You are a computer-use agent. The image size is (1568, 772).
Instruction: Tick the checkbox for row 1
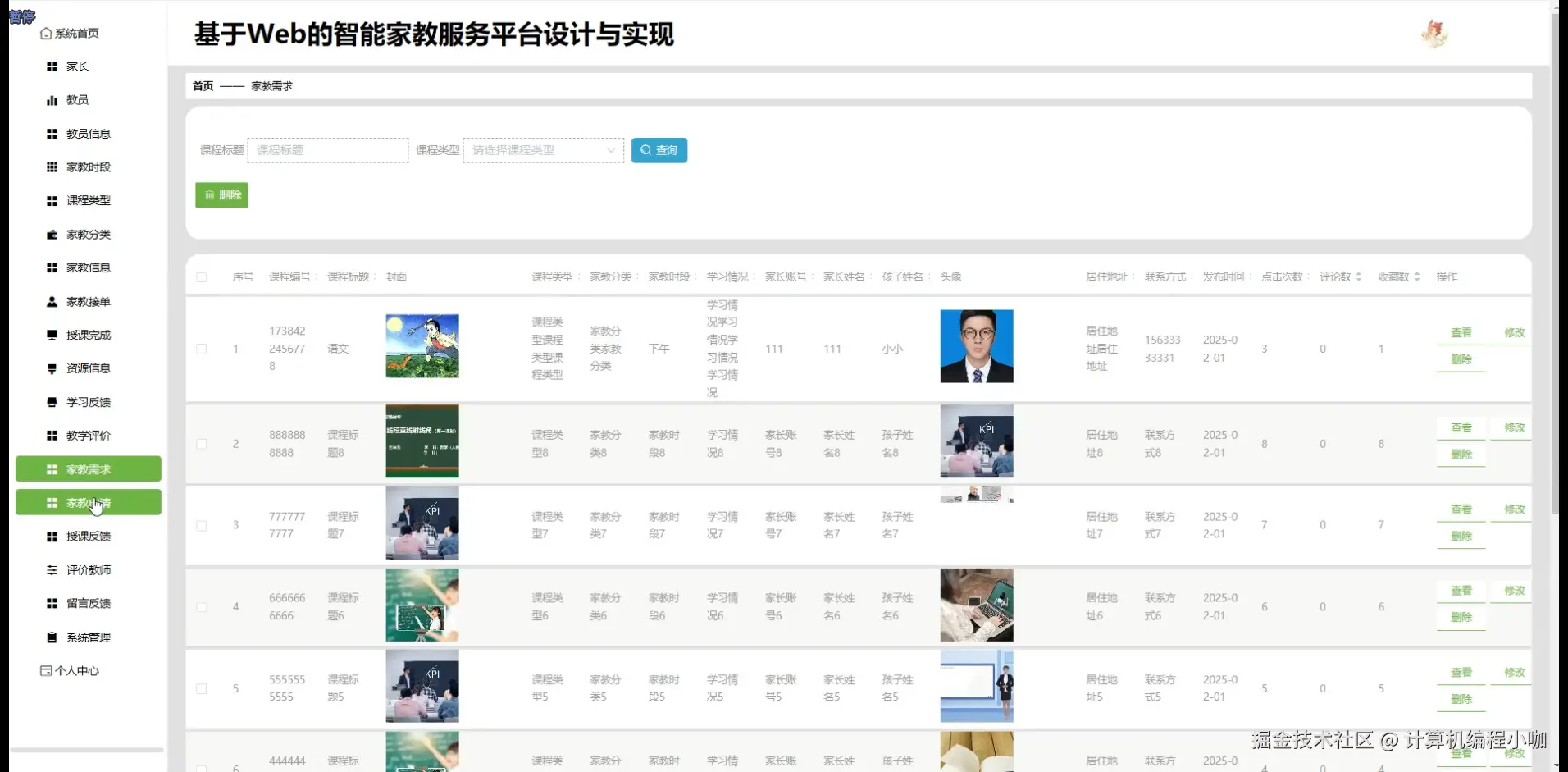pyautogui.click(x=202, y=349)
